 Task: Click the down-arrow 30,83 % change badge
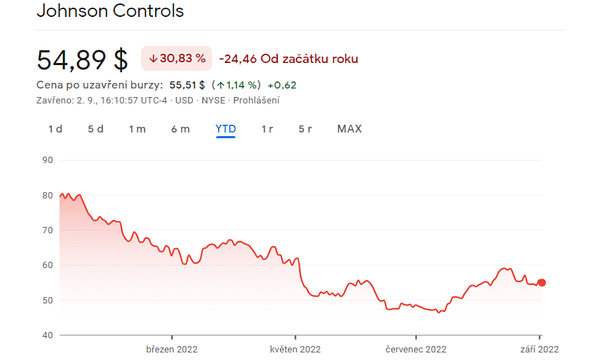click(x=176, y=58)
